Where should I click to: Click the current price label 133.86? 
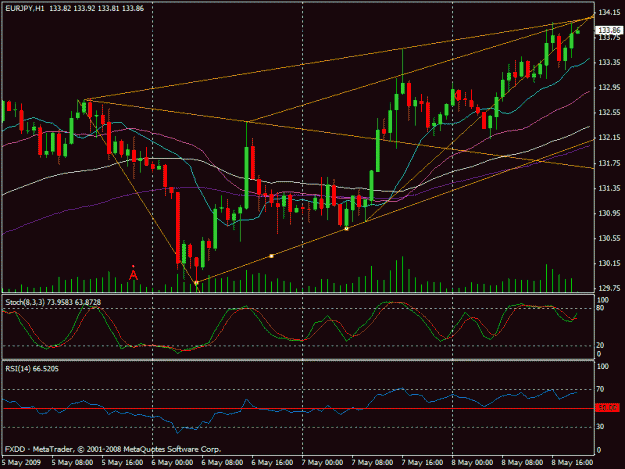pyautogui.click(x=609, y=30)
